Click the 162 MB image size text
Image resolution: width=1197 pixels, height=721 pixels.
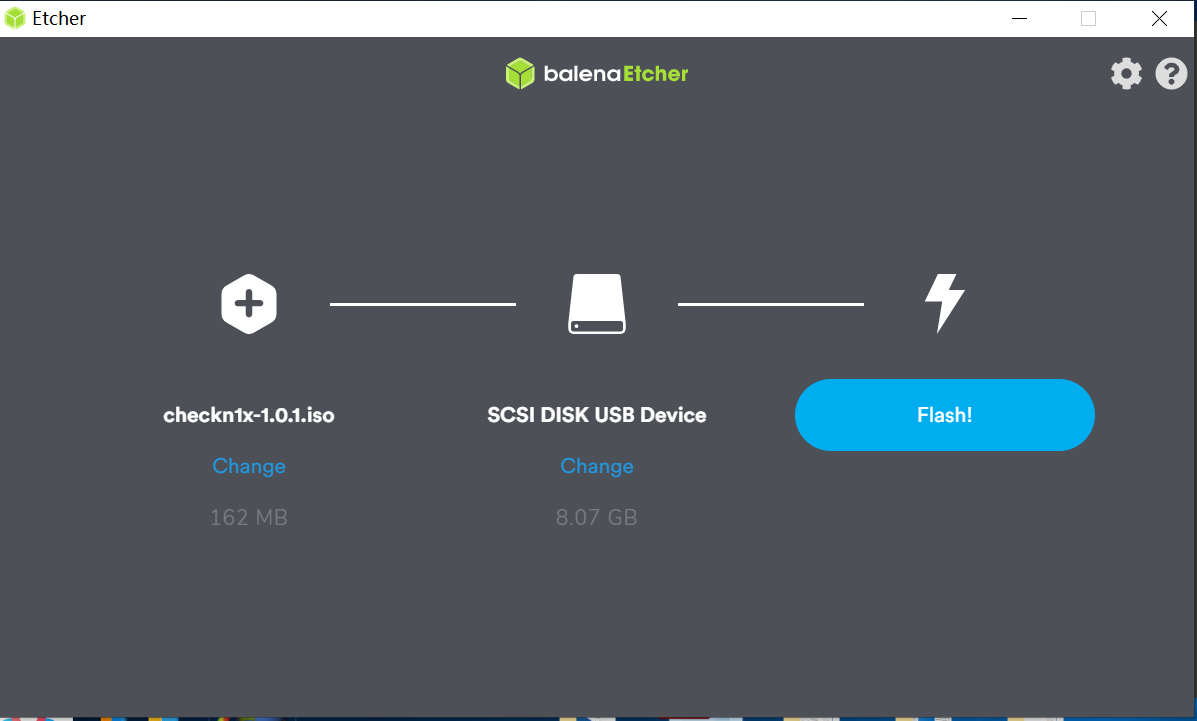(x=249, y=517)
